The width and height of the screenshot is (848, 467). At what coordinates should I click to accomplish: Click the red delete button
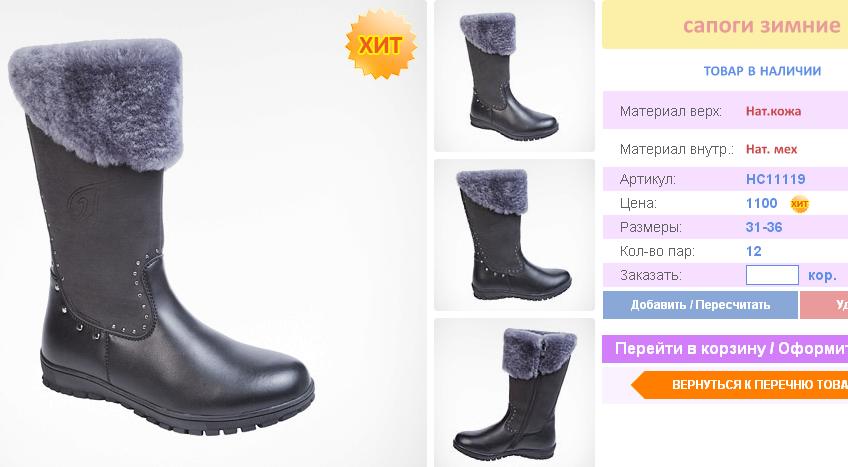pyautogui.click(x=824, y=305)
